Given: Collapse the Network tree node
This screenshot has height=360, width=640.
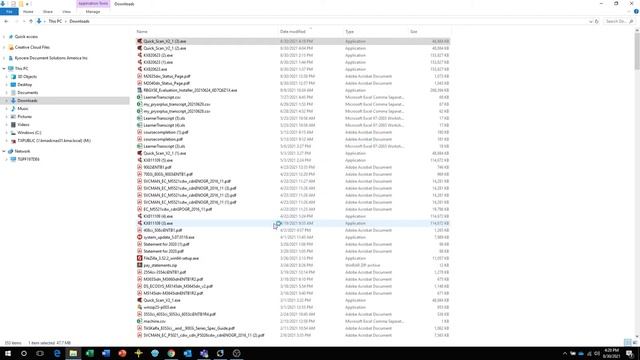Looking at the screenshot, I should (4, 151).
